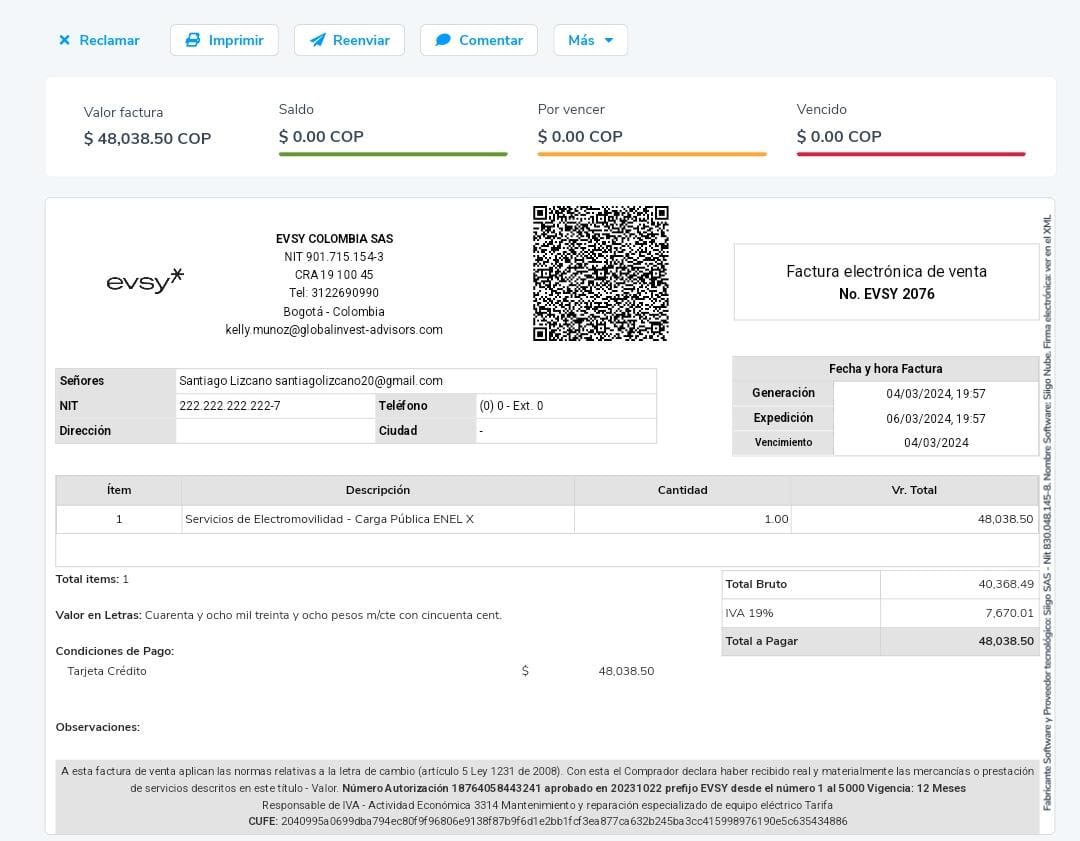Click the orange Por vencer bar
Viewport: 1080px width, 841px height.
click(652, 154)
